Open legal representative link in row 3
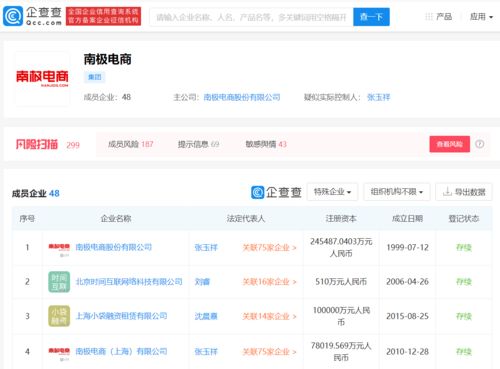 point(206,316)
